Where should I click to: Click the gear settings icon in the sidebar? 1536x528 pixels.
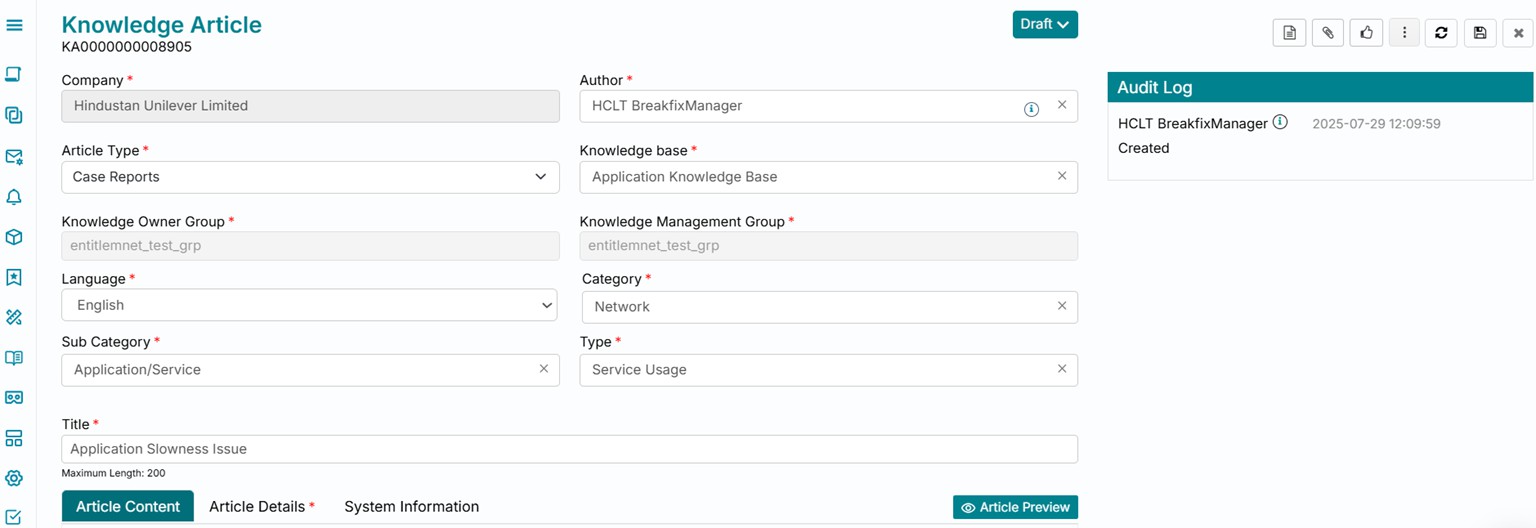(14, 478)
